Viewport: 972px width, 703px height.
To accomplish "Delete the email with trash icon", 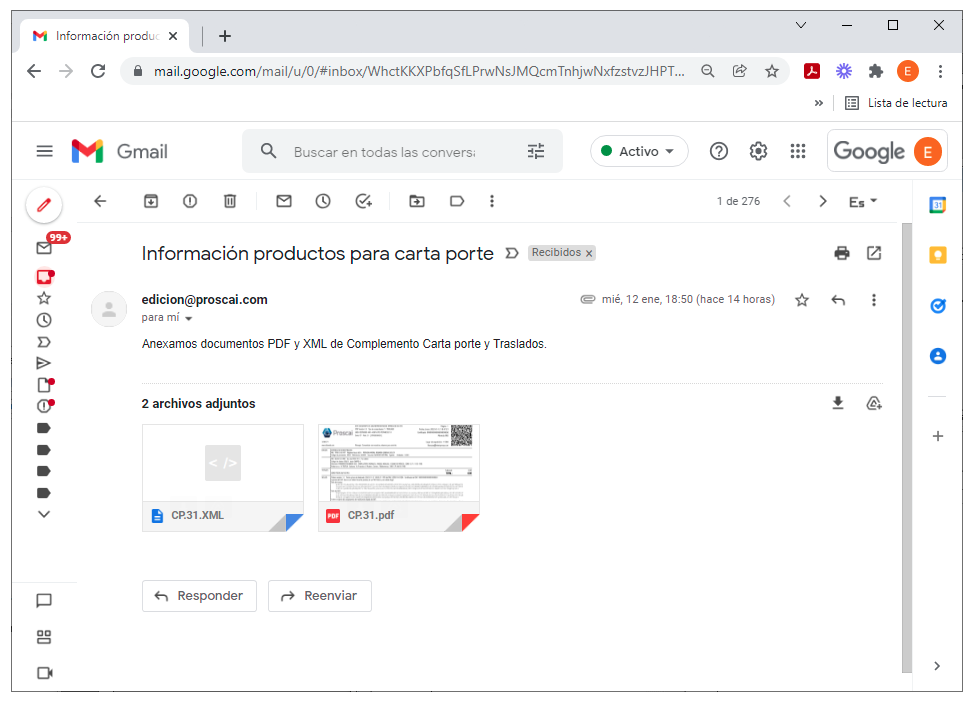I will (x=230, y=201).
